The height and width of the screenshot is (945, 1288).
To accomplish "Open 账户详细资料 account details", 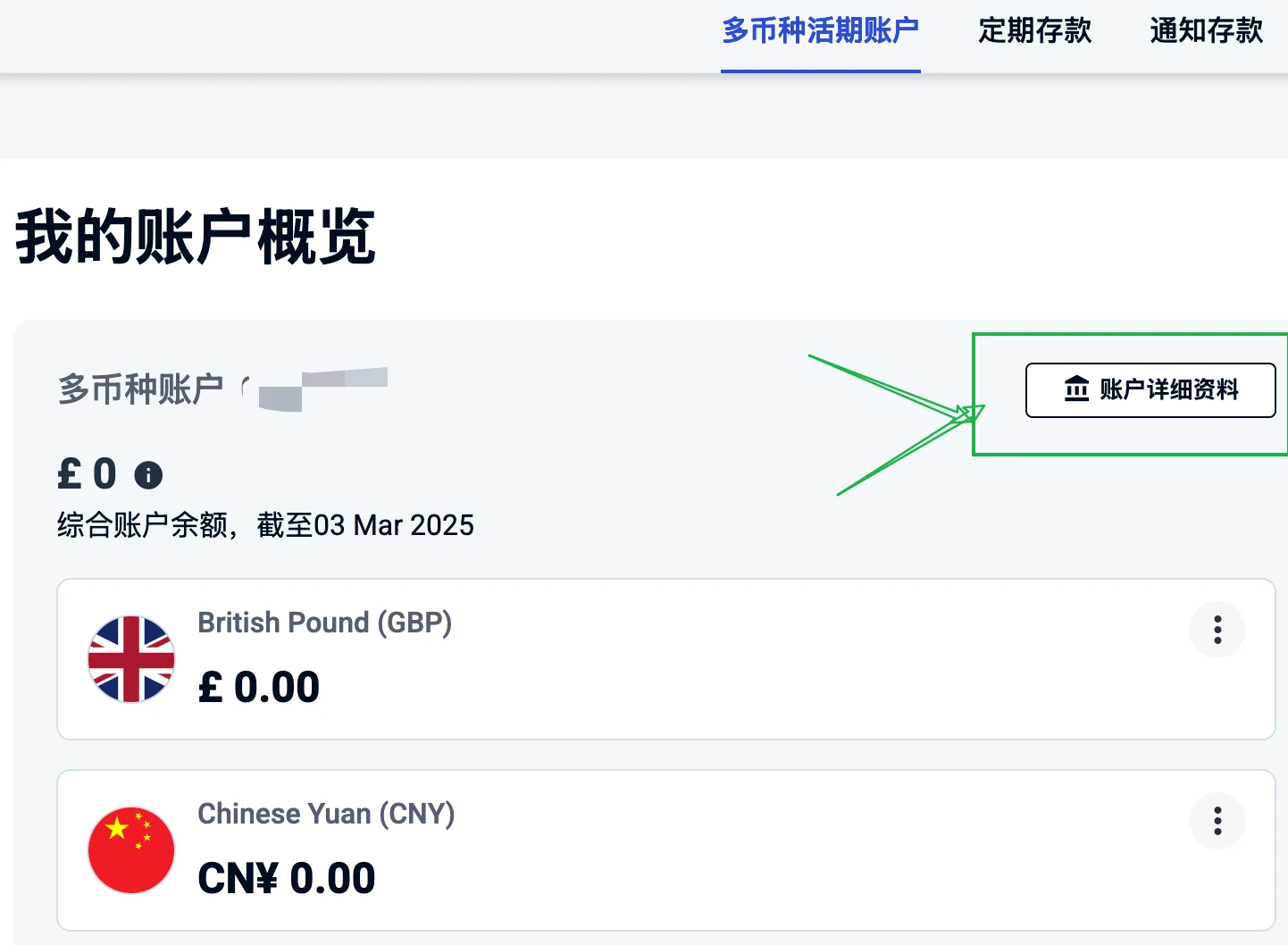I will point(1150,390).
